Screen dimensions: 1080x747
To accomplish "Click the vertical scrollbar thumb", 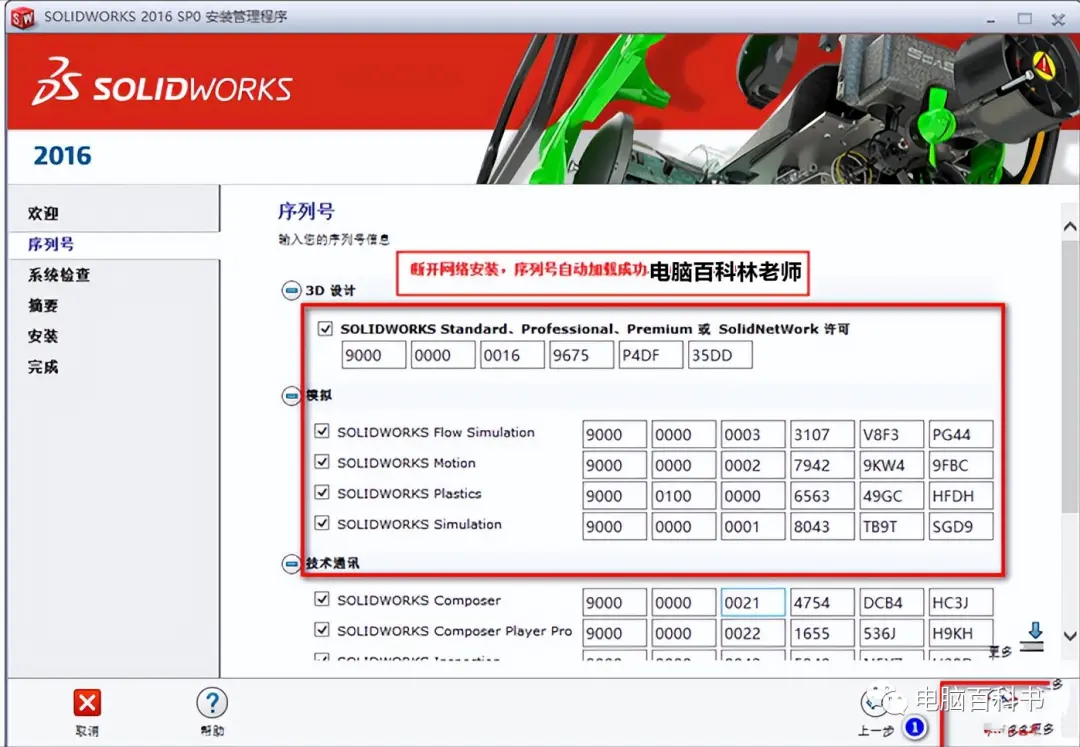I will point(1069,377).
